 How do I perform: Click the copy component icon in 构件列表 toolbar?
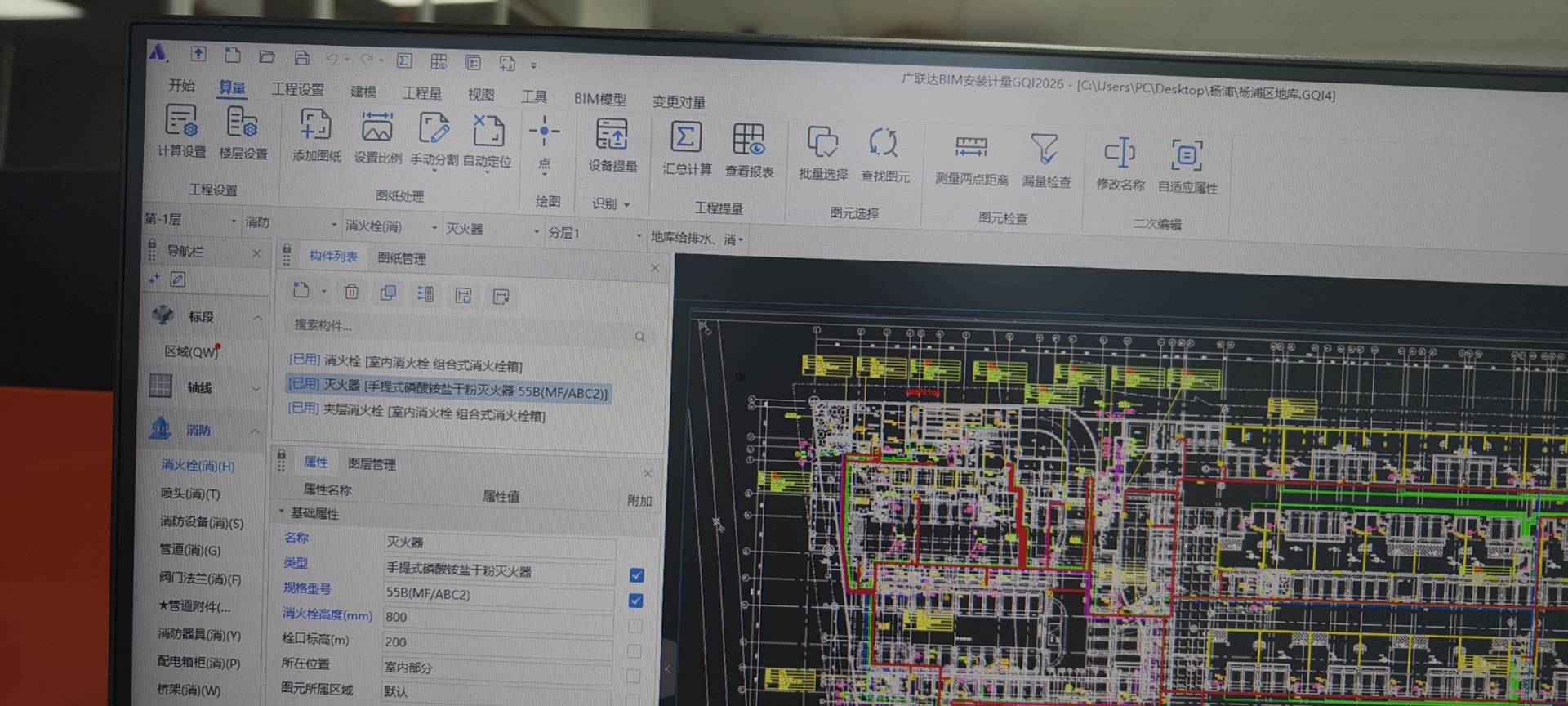coord(389,293)
